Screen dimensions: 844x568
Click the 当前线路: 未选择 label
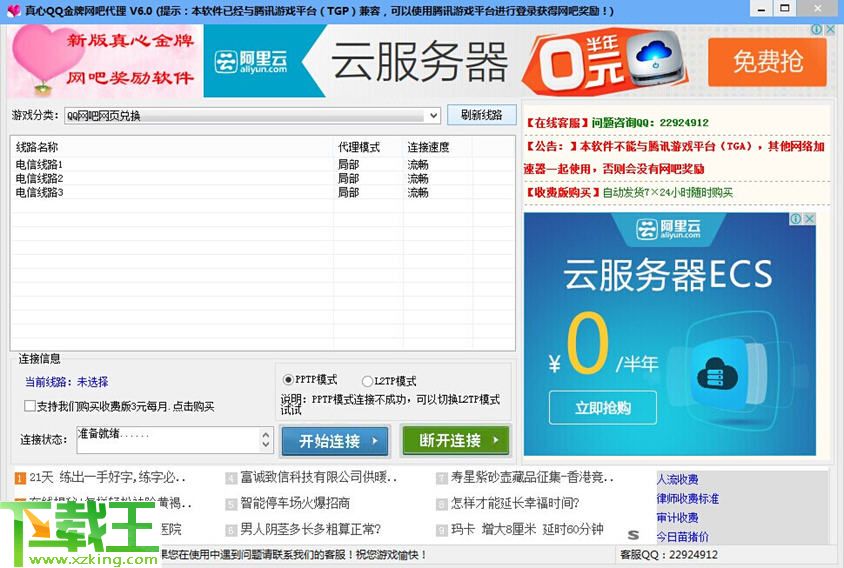(x=66, y=382)
